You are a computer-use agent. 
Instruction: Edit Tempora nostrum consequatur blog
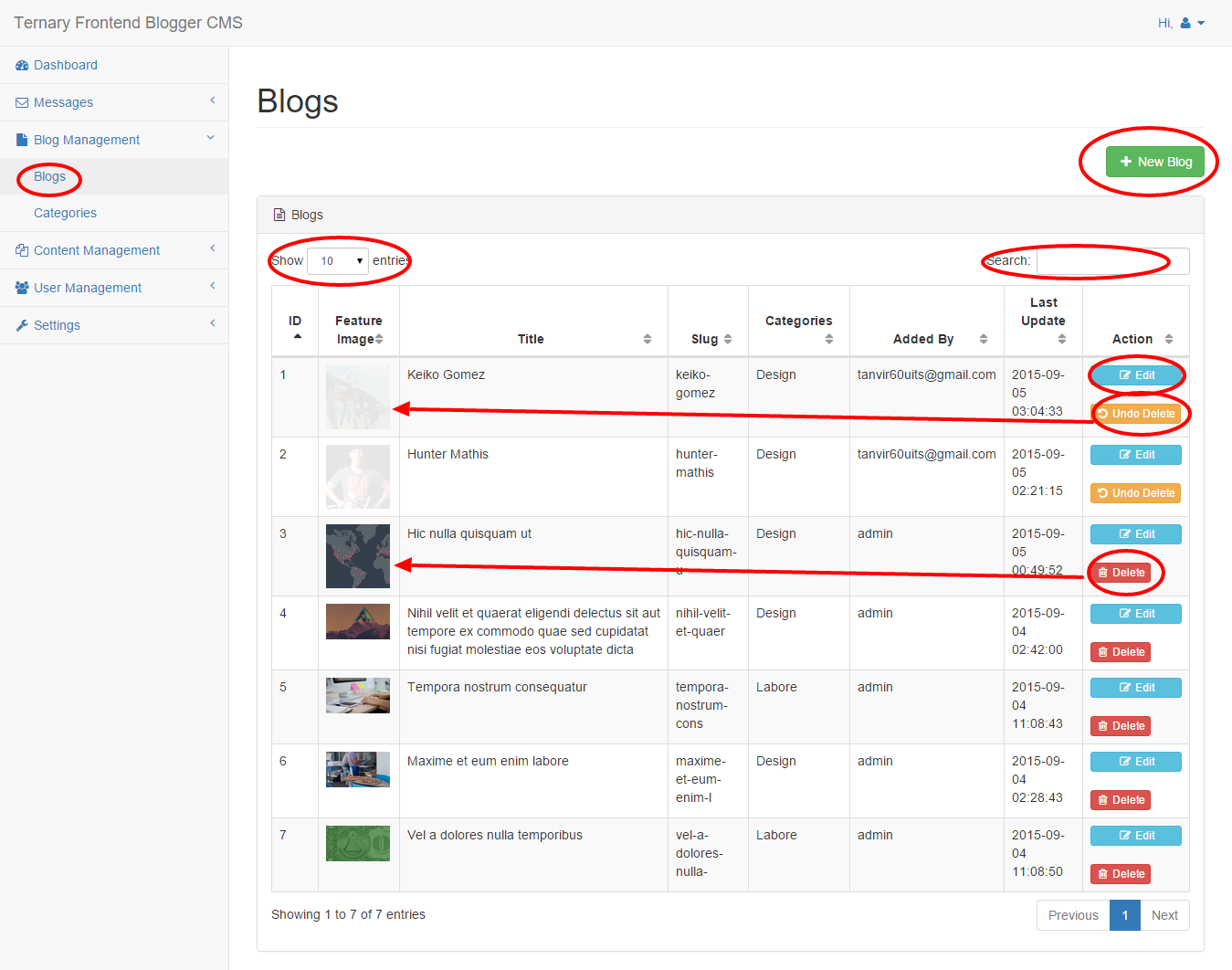click(x=1136, y=688)
